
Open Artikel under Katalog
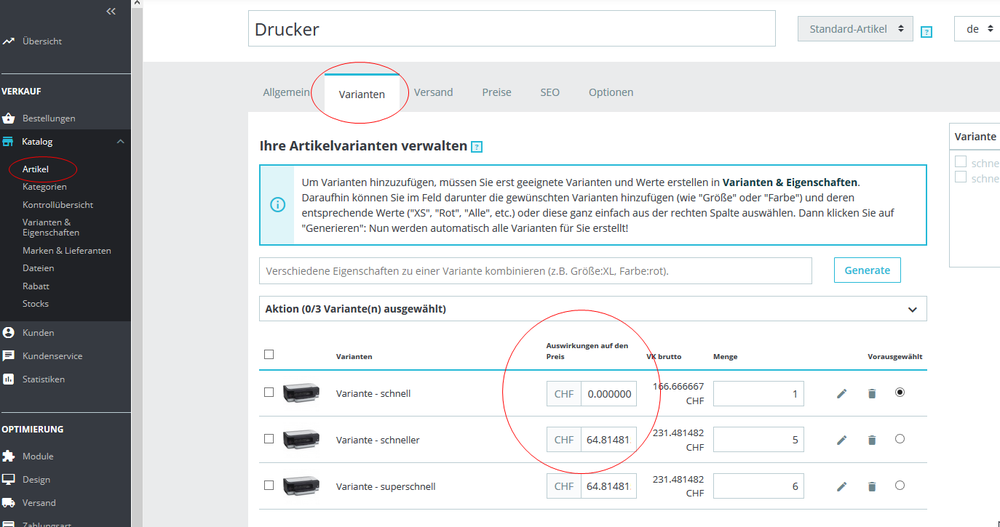click(36, 170)
